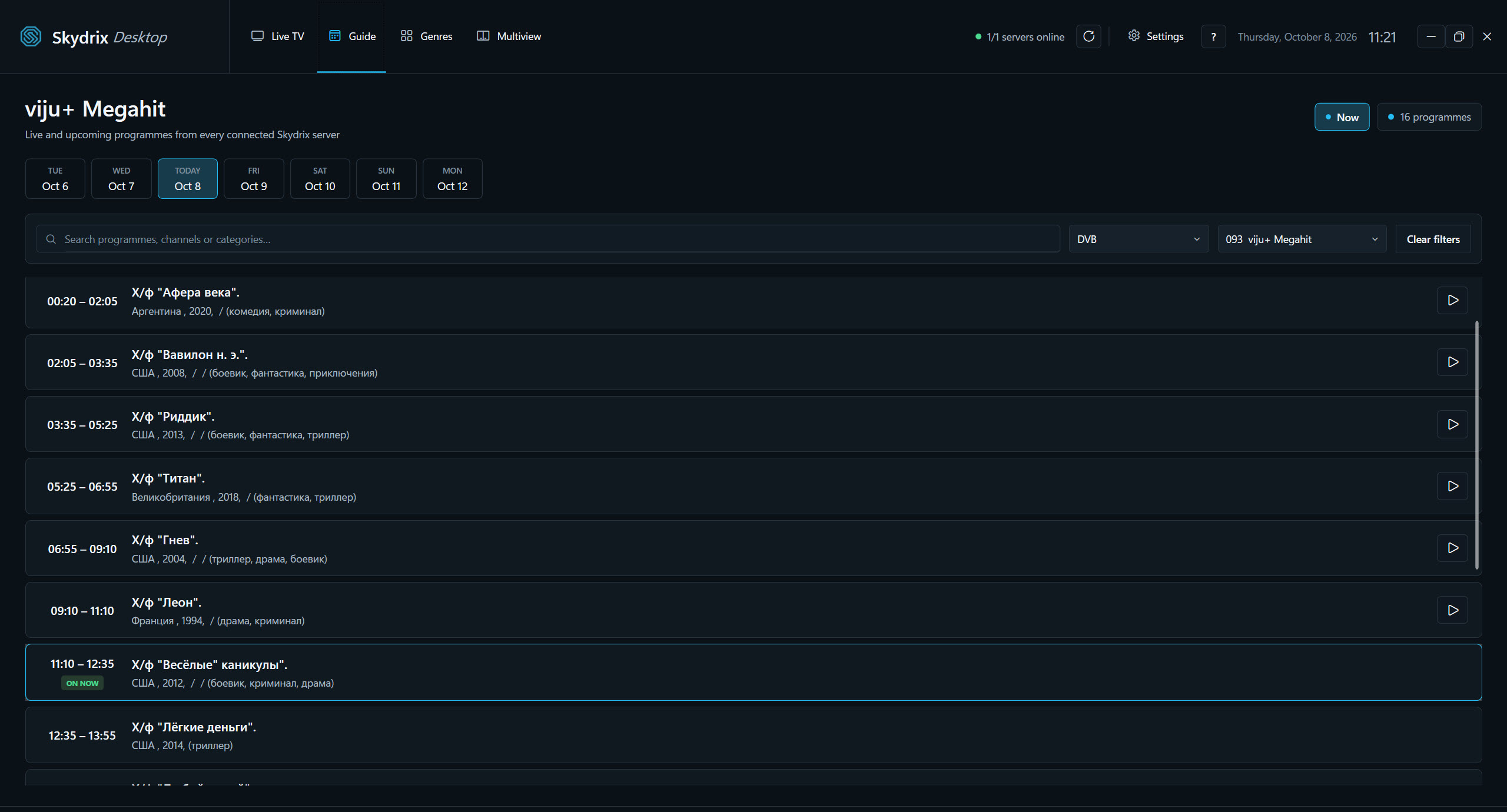This screenshot has width=1507, height=812.
Task: Play "Титан" programme
Action: (1452, 486)
